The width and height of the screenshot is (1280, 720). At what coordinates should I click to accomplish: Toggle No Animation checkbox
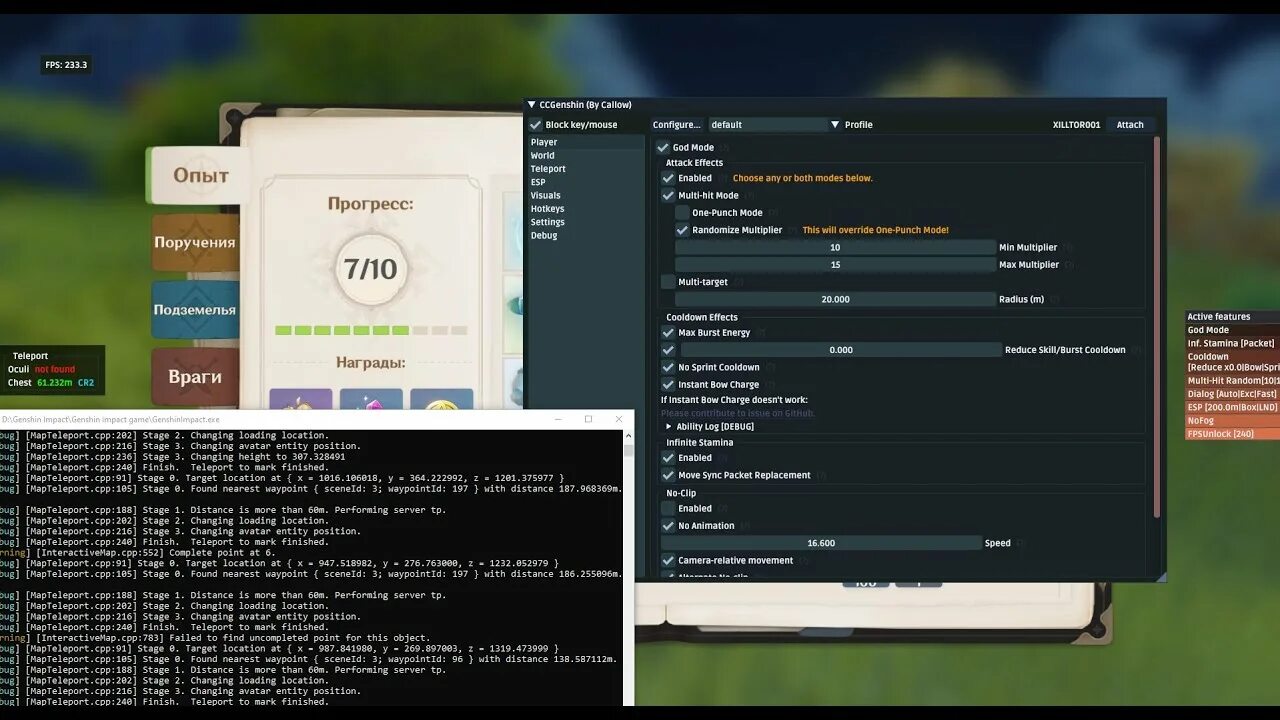click(x=668, y=525)
